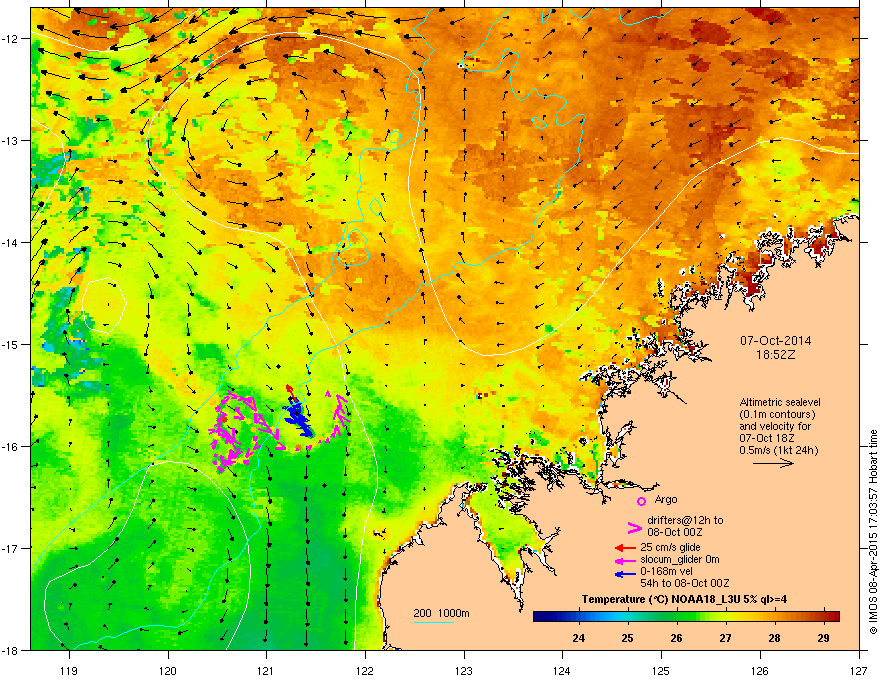Click the '25 cm/s glide' legend label
Viewport: 880px width, 680px height.
coord(670,547)
